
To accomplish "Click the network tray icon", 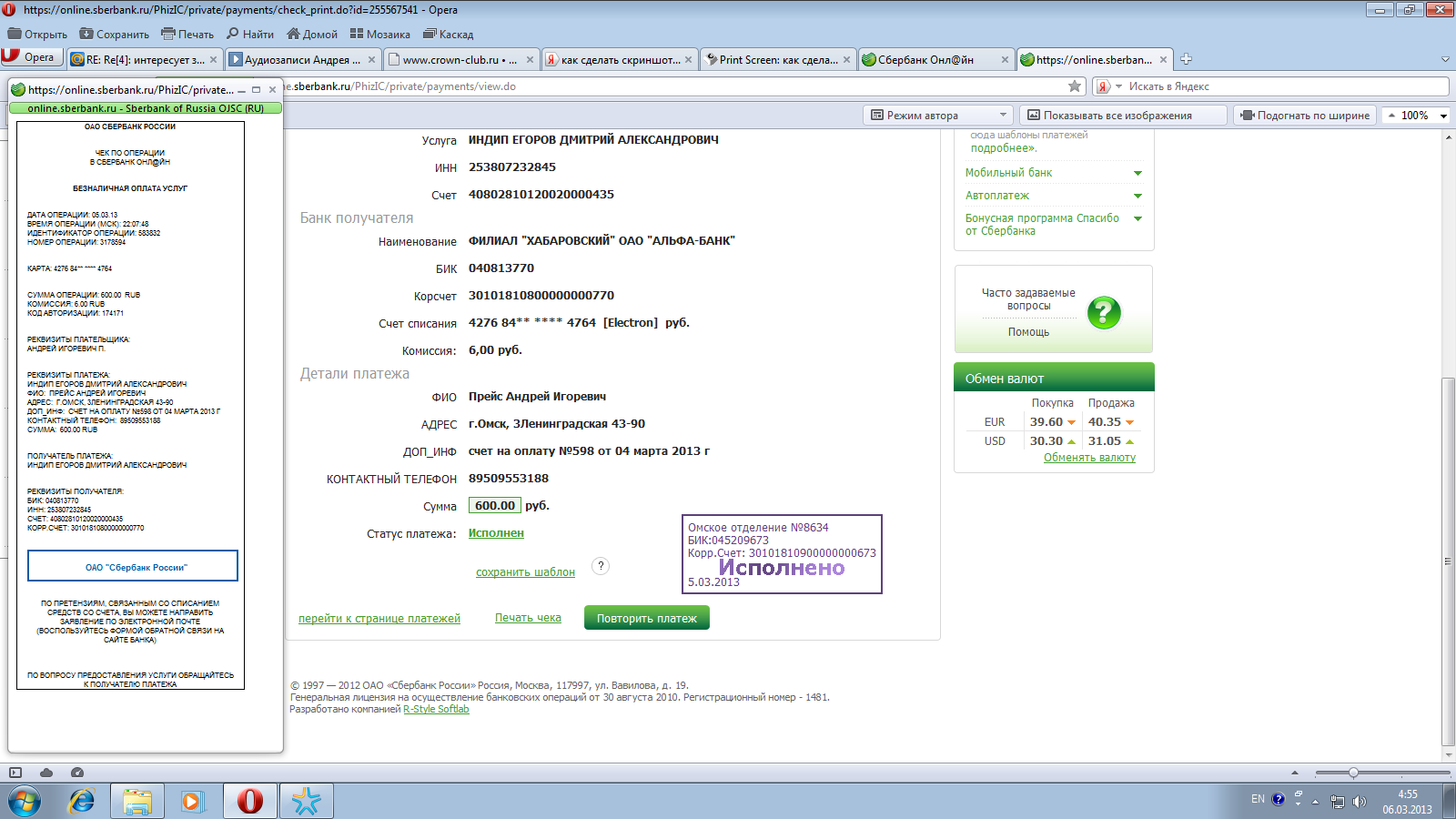I will (x=1337, y=802).
